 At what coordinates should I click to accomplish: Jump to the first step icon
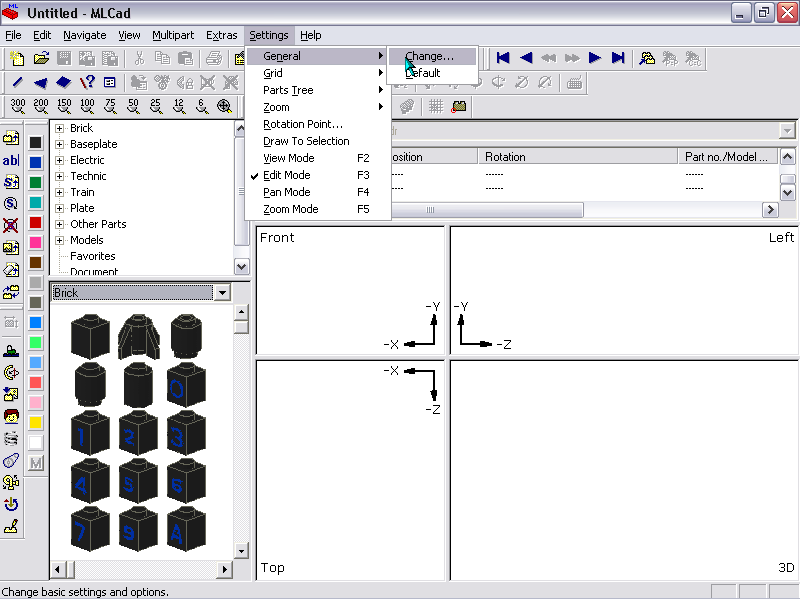[503, 58]
